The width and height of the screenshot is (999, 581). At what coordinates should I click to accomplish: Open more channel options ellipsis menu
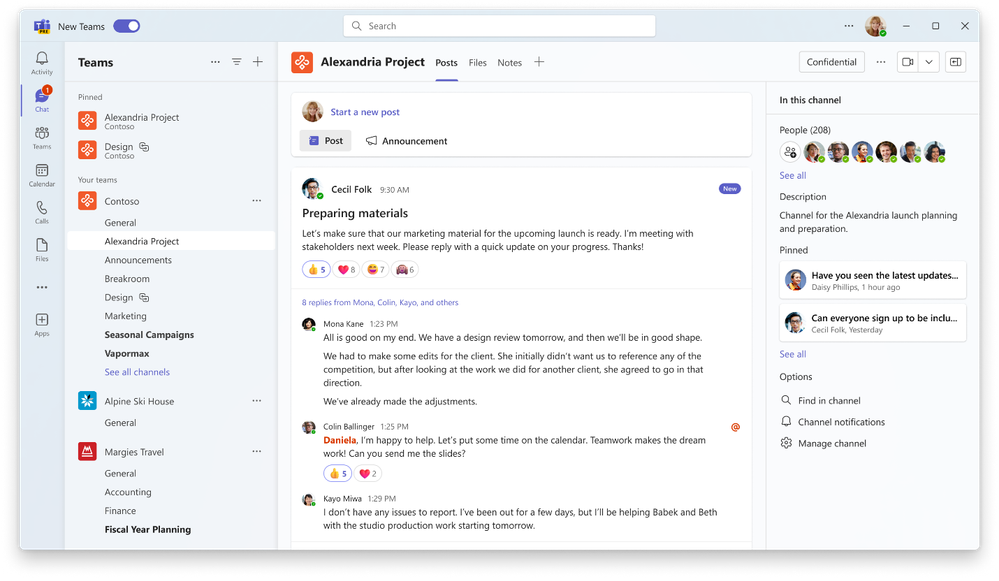[879, 61]
